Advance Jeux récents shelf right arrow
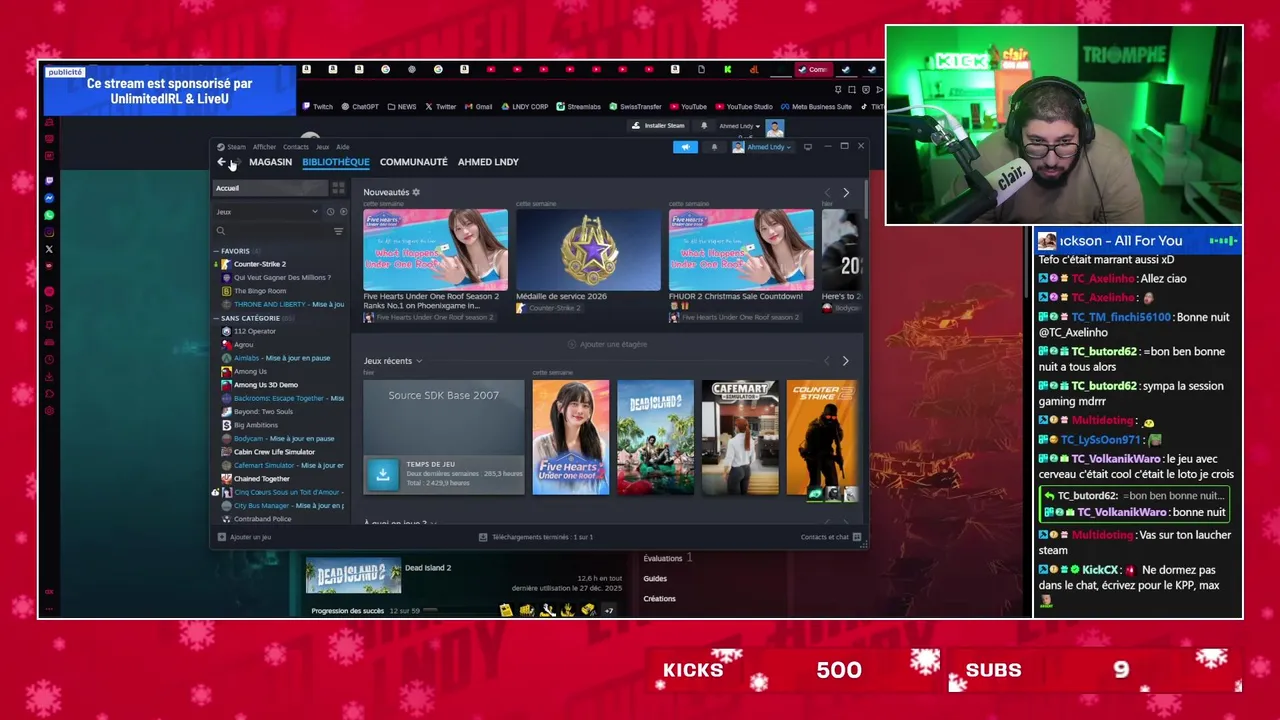The height and width of the screenshot is (720, 1280). 846,361
